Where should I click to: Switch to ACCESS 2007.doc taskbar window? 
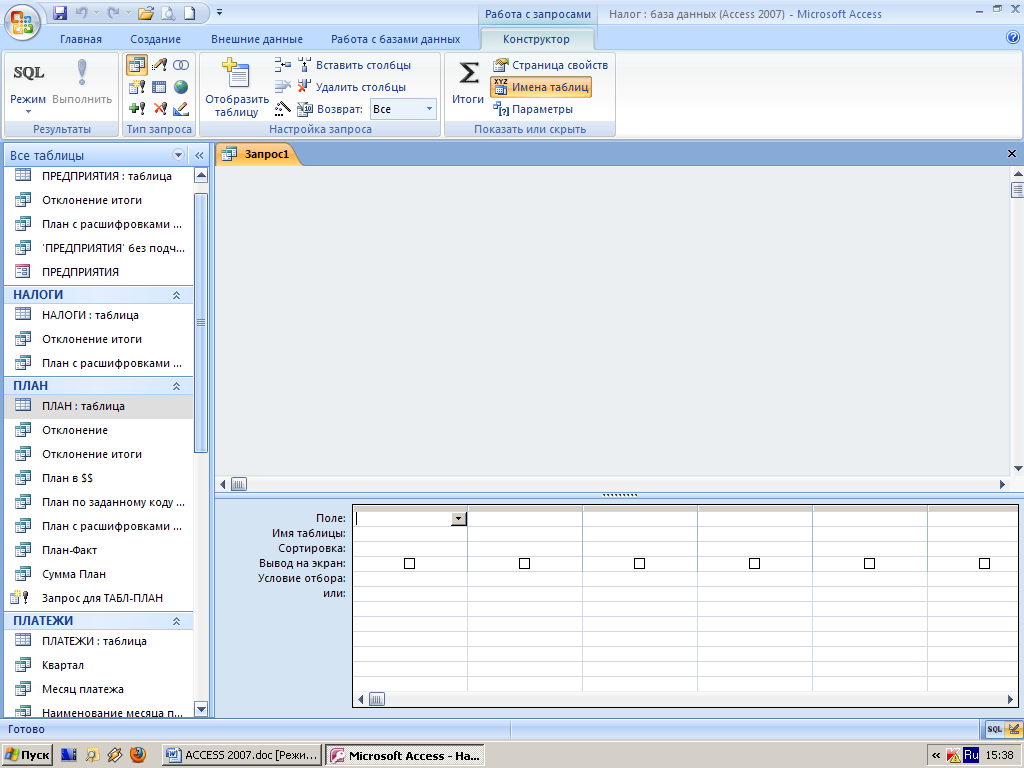(x=242, y=755)
